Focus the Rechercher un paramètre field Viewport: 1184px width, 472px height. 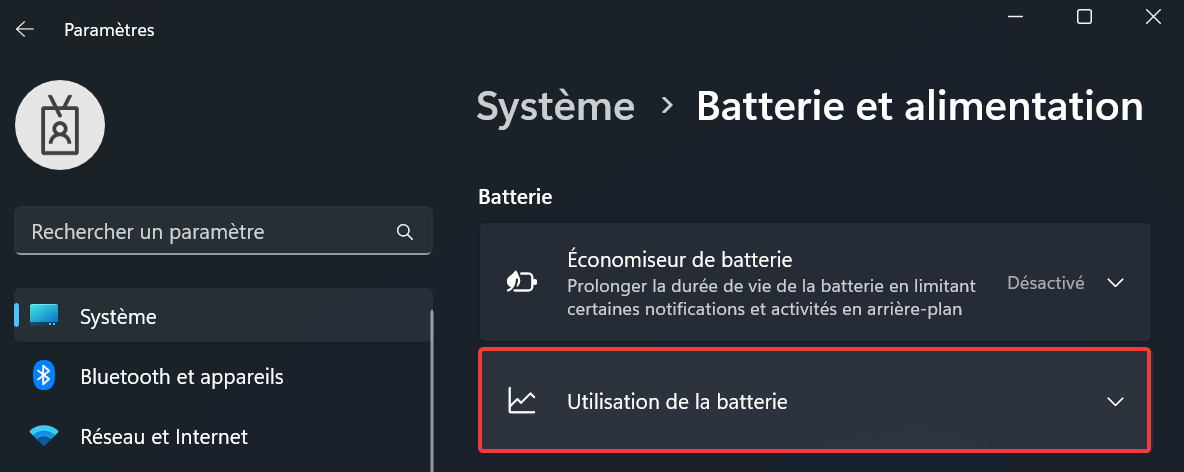pyautogui.click(x=224, y=231)
